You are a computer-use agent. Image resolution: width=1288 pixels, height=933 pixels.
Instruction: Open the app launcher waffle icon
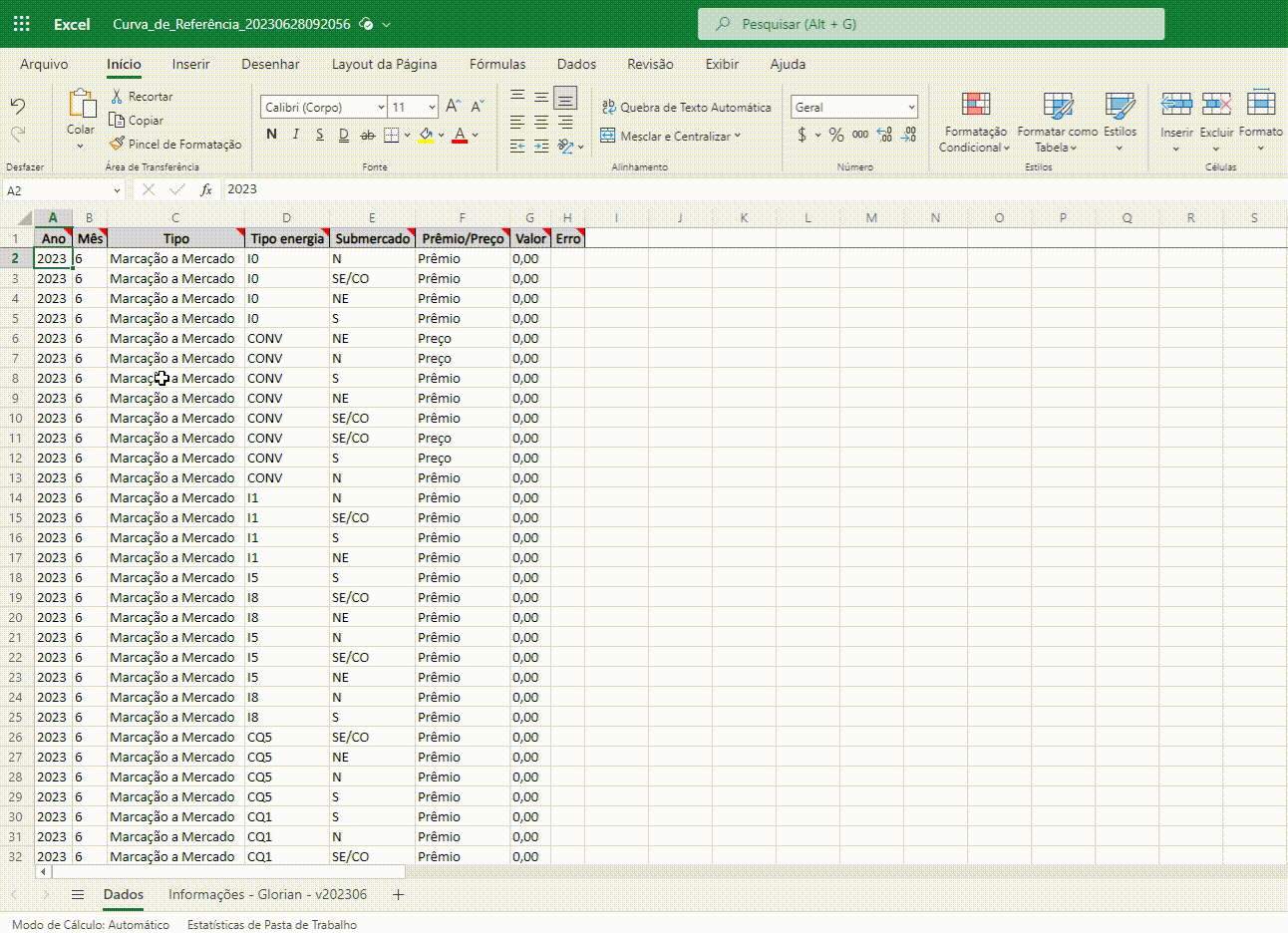click(21, 24)
